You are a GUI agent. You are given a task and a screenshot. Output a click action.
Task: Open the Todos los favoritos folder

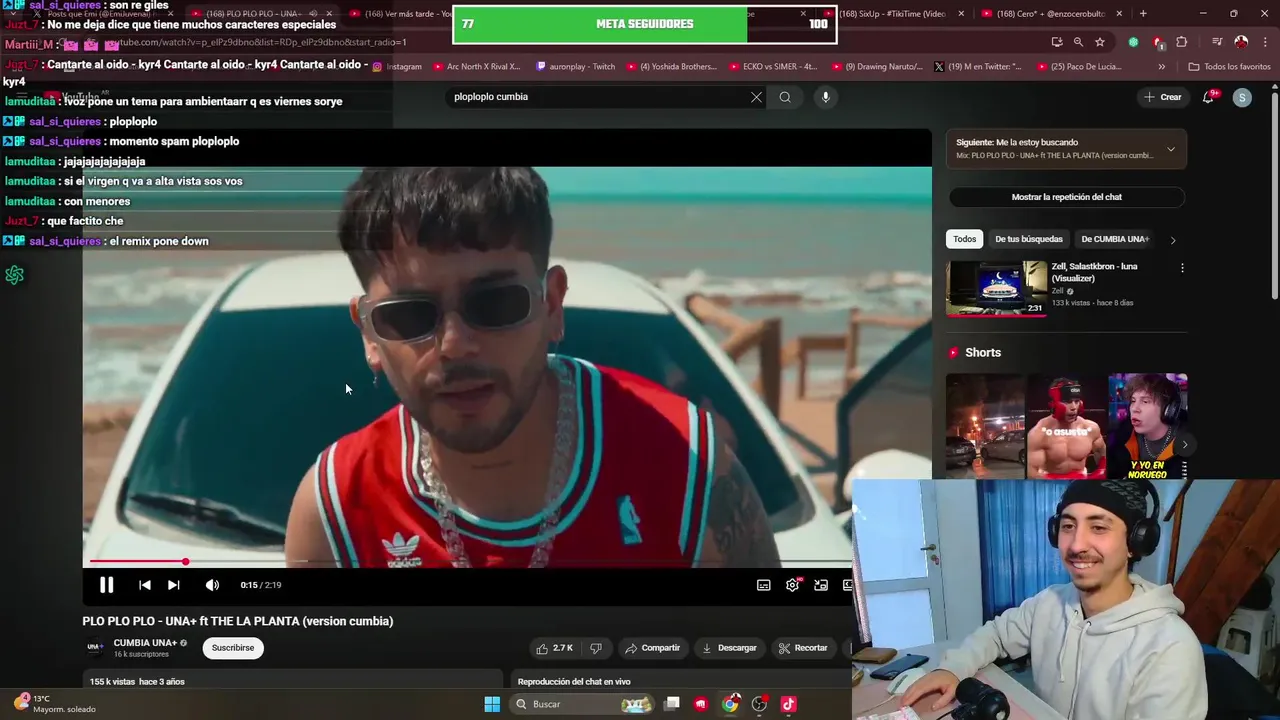1229,67
